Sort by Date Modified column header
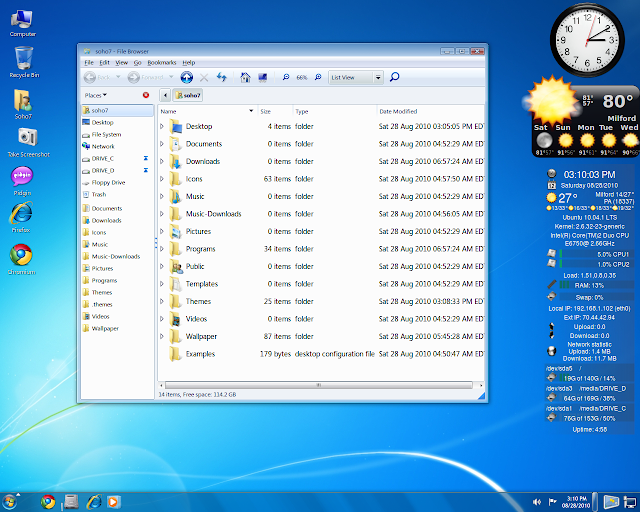The image size is (640, 512). (430, 111)
